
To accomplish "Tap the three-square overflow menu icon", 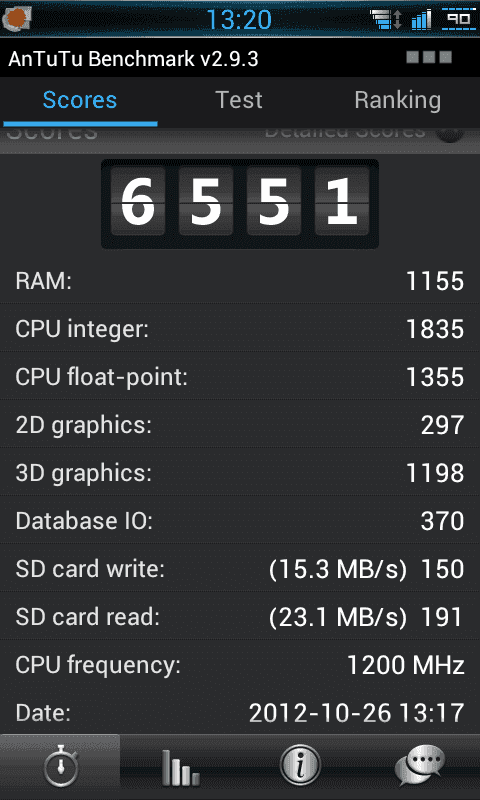I will coord(429,57).
